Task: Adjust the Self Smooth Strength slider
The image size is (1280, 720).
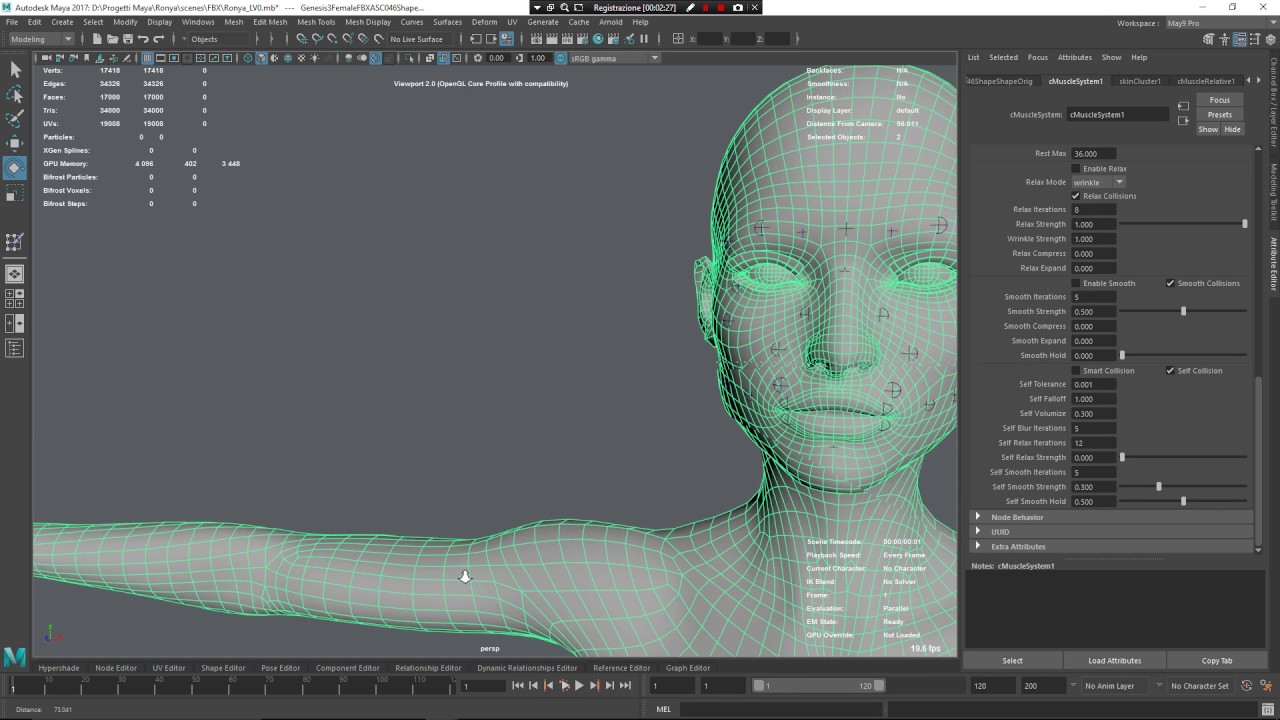Action: [x=1159, y=487]
